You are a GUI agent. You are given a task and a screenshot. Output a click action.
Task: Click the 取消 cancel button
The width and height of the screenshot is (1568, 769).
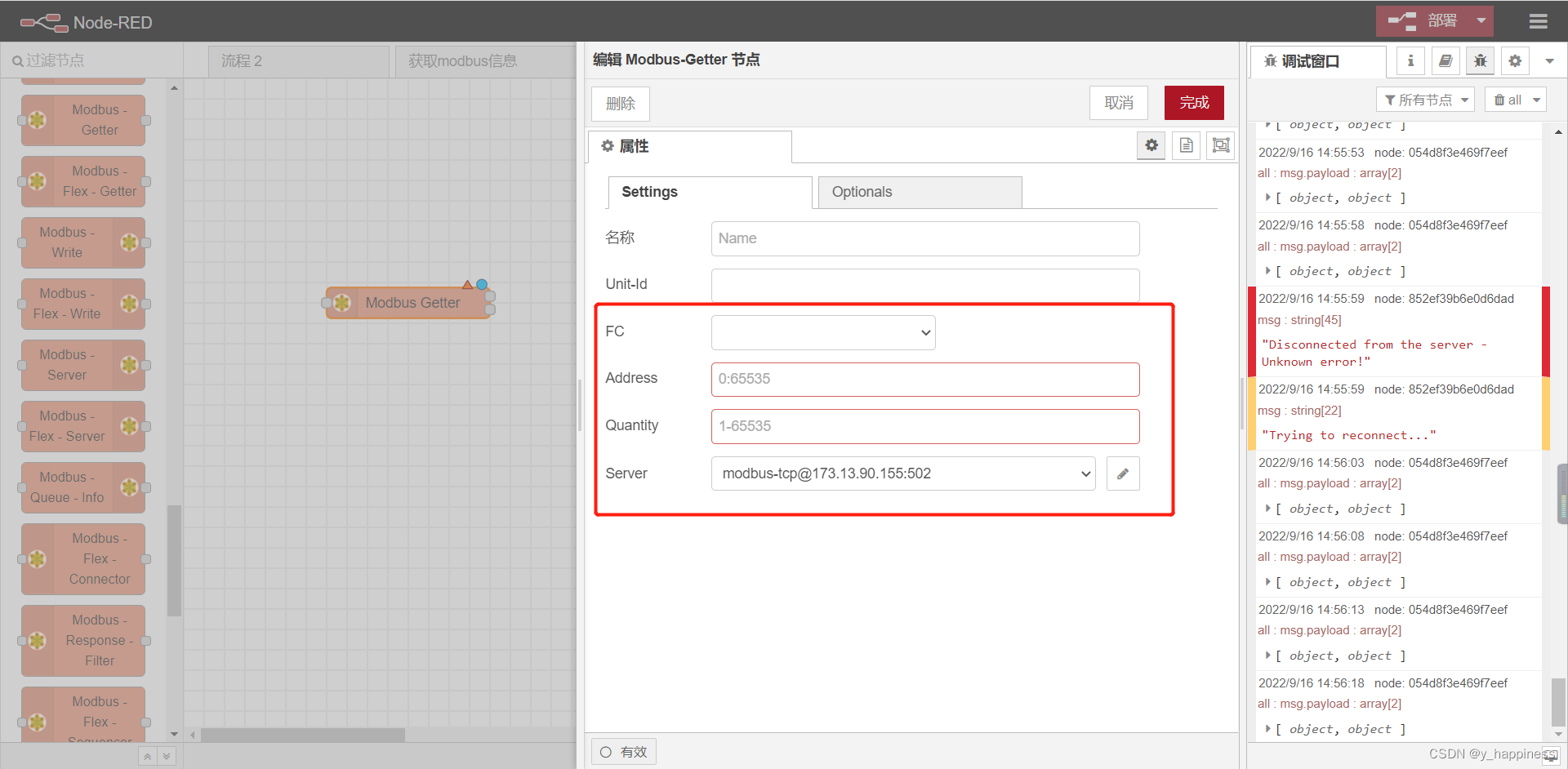click(x=1119, y=103)
